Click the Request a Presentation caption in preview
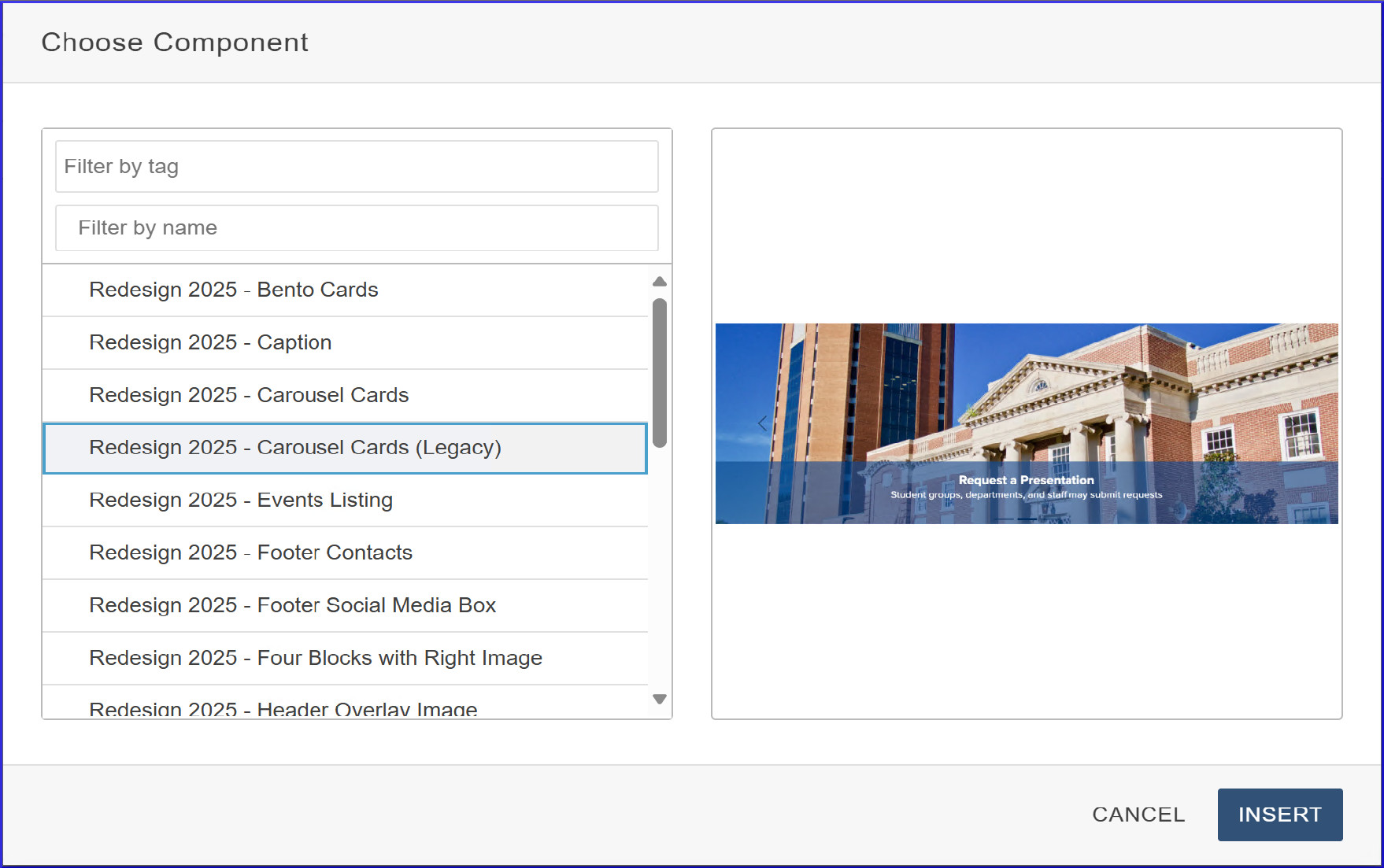The image size is (1384, 868). [1026, 480]
